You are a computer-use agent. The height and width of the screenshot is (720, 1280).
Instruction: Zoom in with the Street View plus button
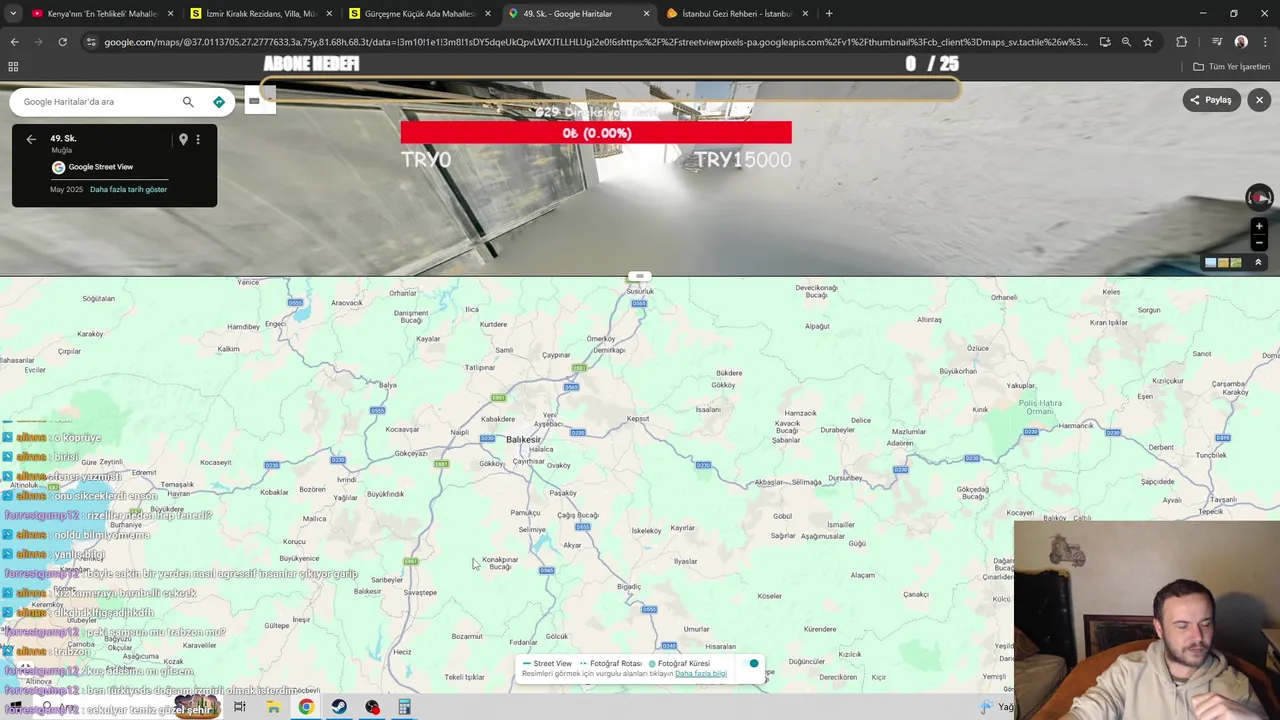[1259, 227]
